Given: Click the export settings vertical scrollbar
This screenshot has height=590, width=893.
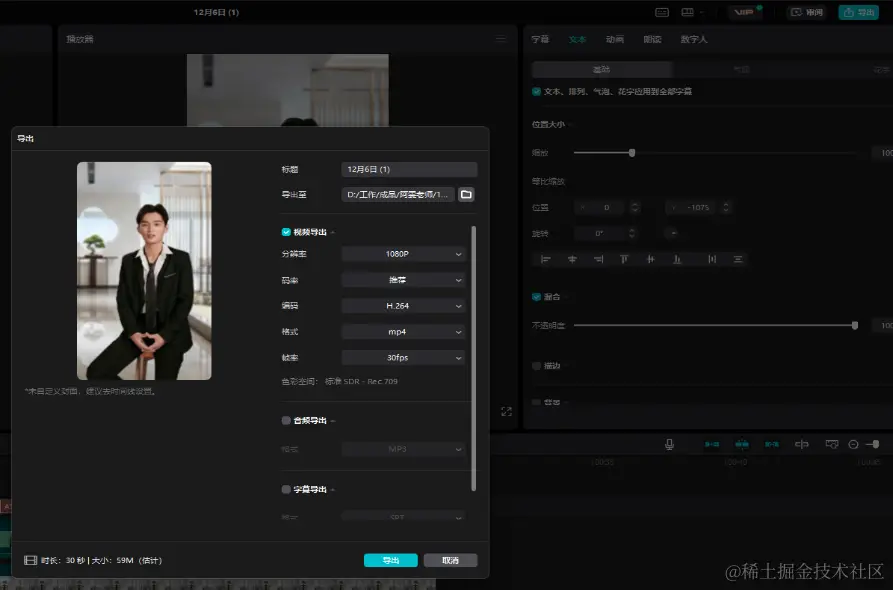Looking at the screenshot, I should click(474, 358).
